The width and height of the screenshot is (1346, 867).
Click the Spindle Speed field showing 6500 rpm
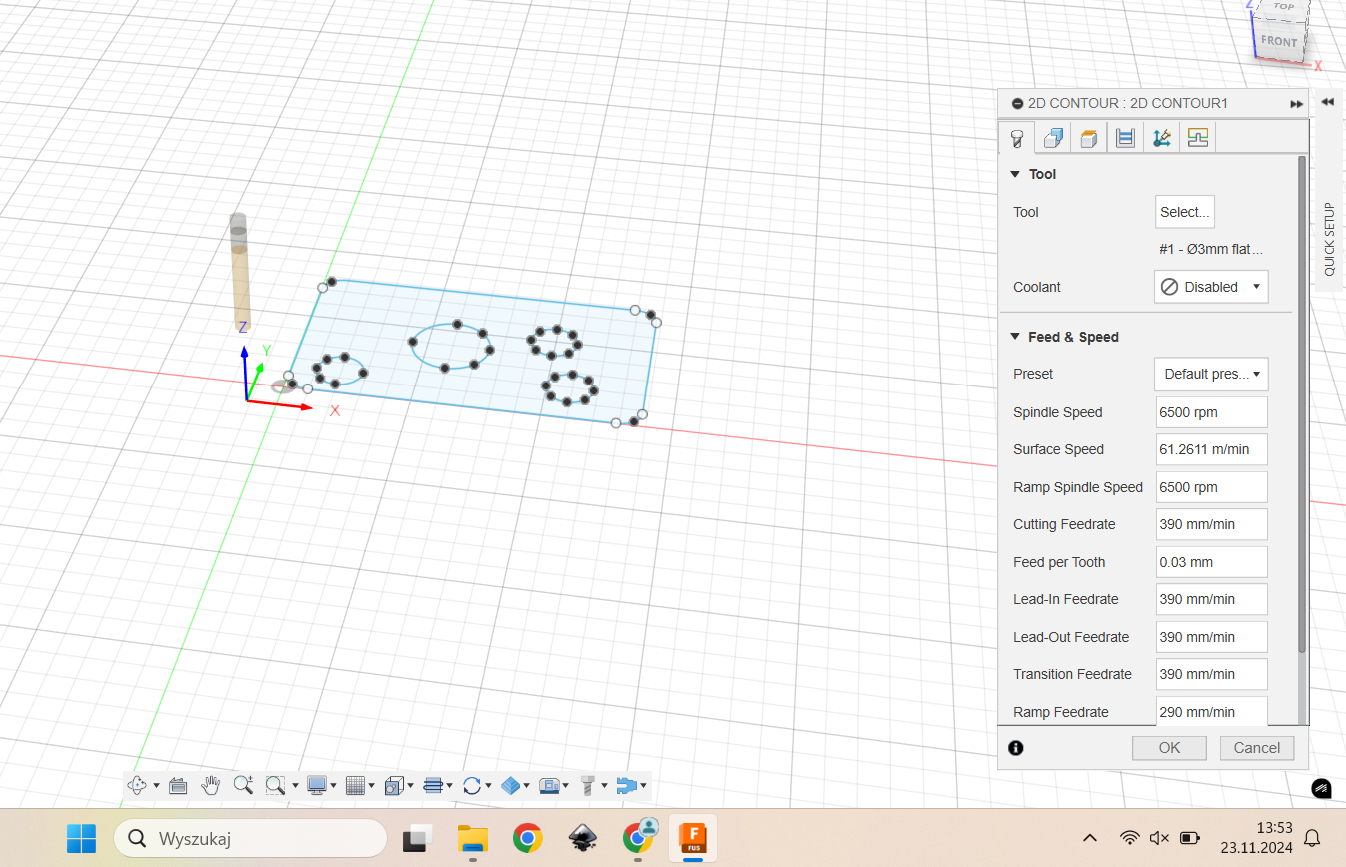click(1211, 412)
